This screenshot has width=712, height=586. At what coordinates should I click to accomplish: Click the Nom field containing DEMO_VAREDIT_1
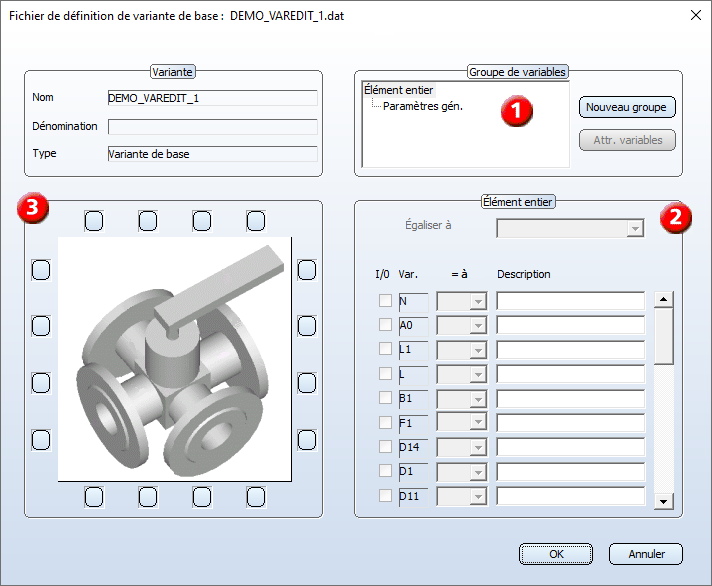click(x=213, y=98)
